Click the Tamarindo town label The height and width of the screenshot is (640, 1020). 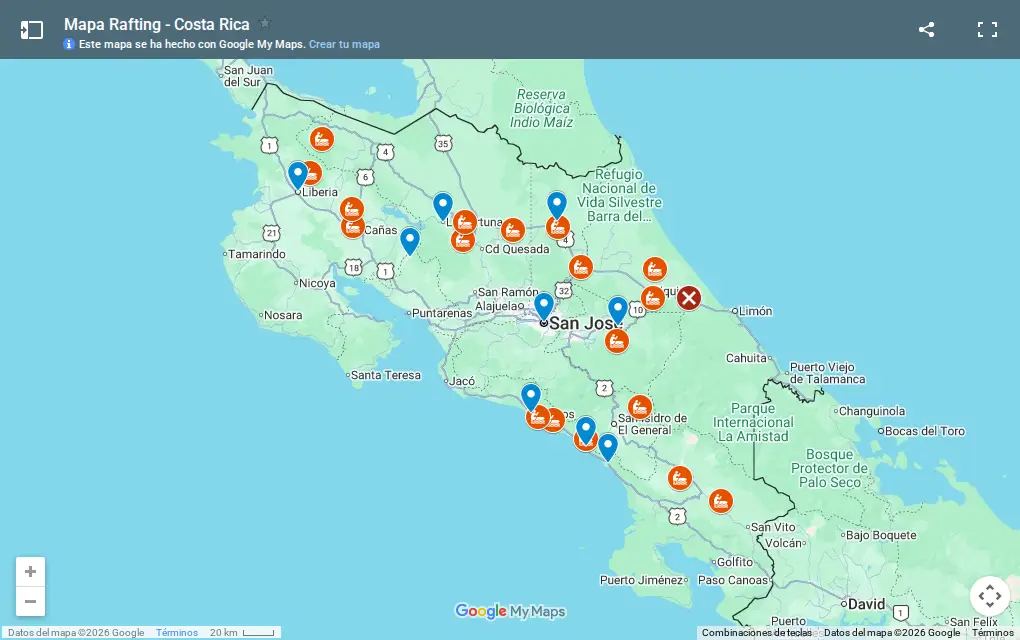tap(256, 254)
